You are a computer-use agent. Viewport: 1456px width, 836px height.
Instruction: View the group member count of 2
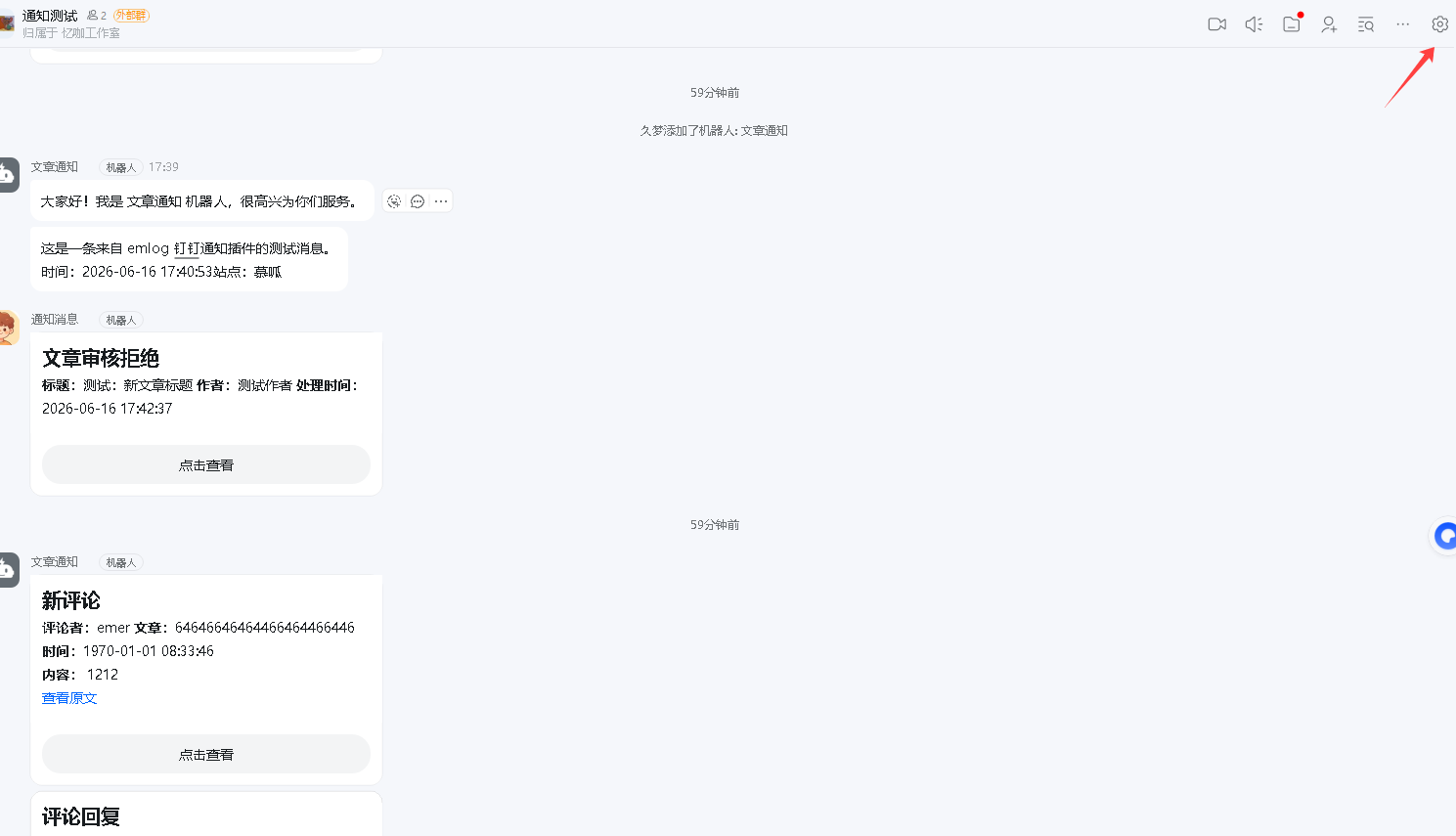pos(97,16)
